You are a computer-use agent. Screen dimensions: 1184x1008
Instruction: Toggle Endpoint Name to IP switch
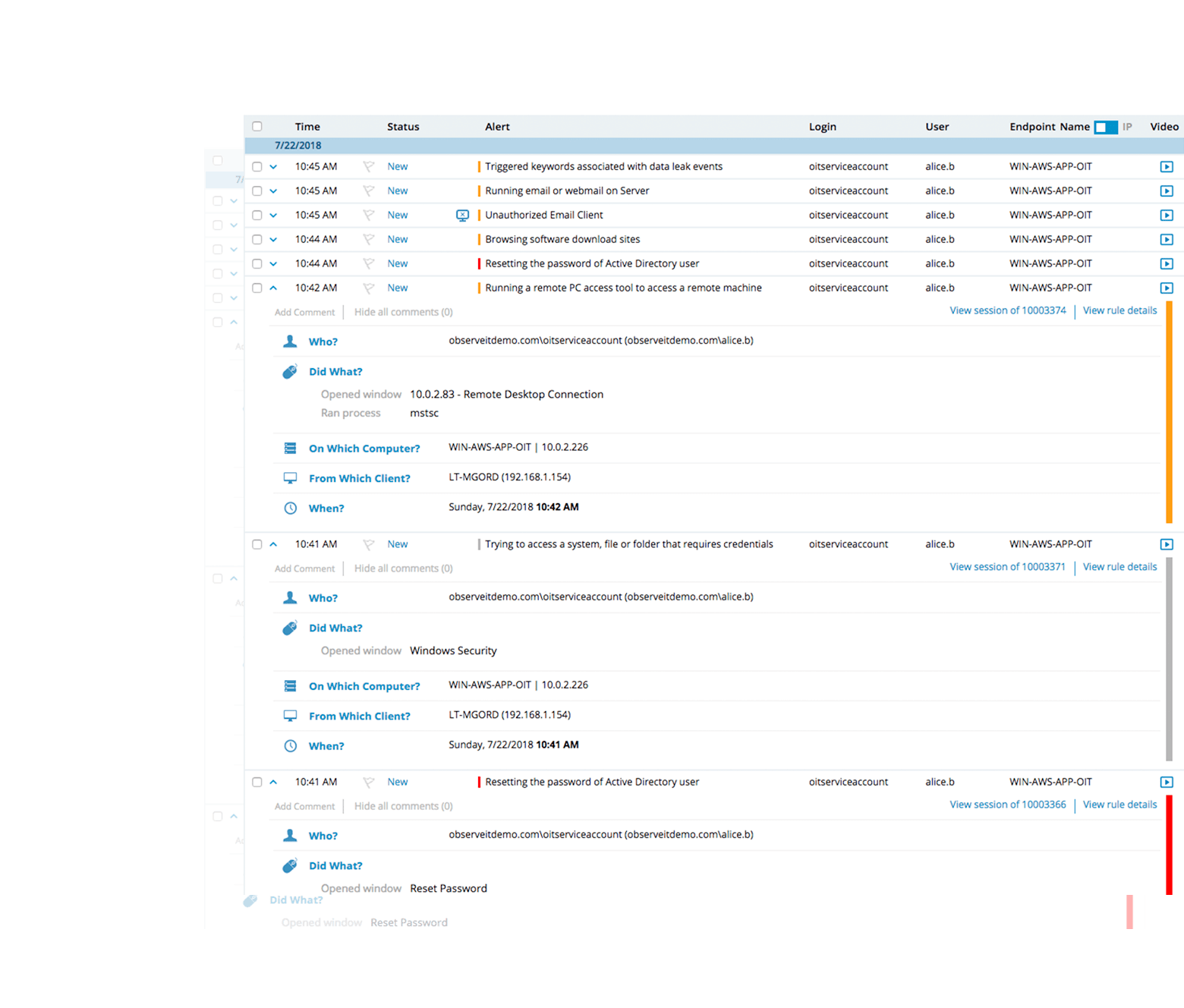point(1106,128)
